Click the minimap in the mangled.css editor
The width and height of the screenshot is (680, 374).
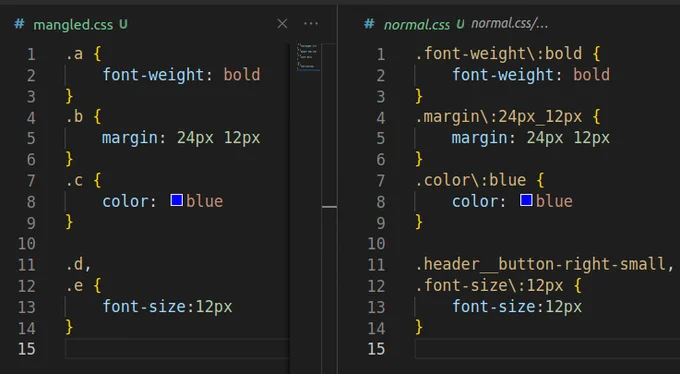[308, 57]
